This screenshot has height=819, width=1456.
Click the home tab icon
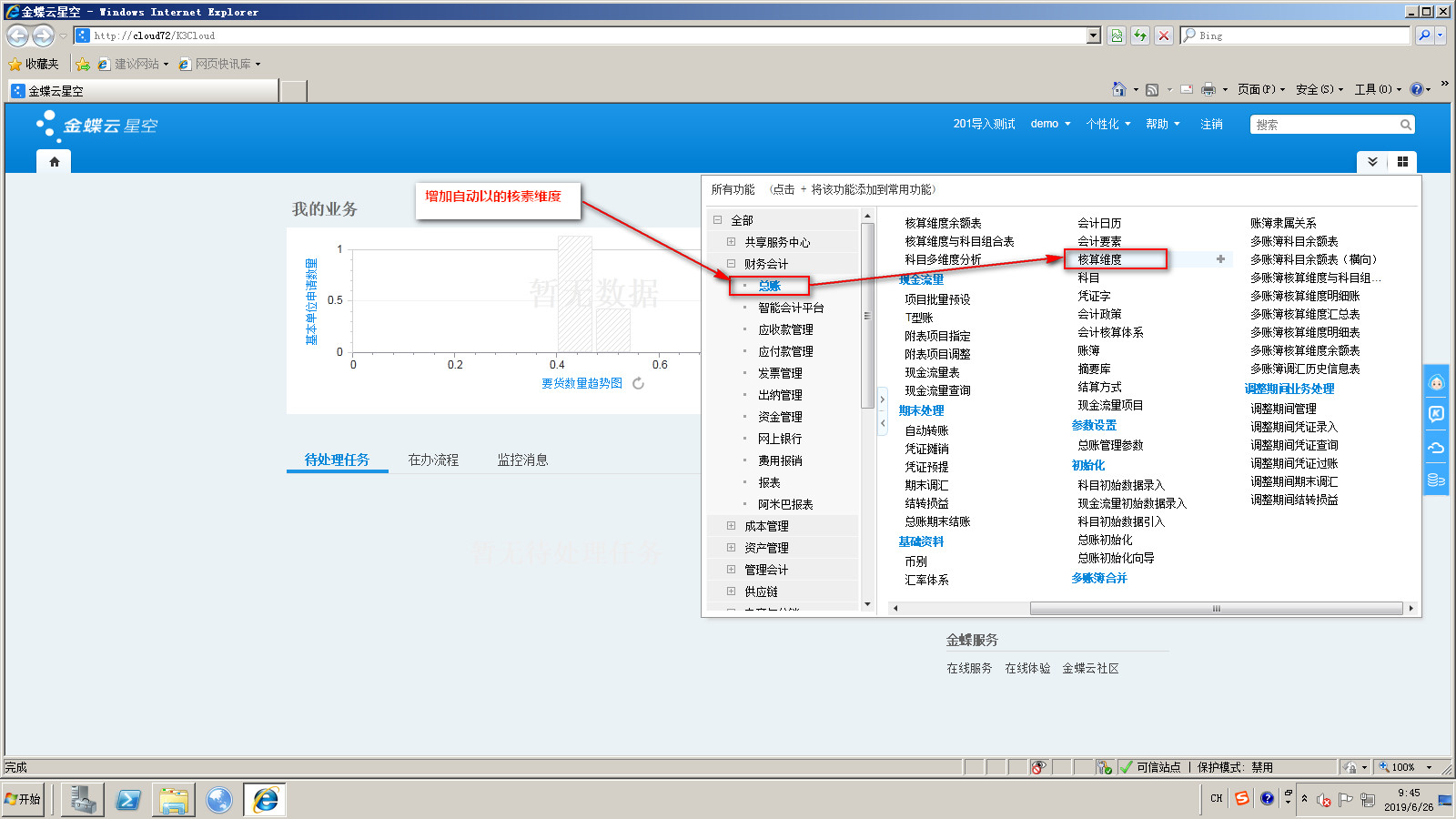(x=55, y=162)
